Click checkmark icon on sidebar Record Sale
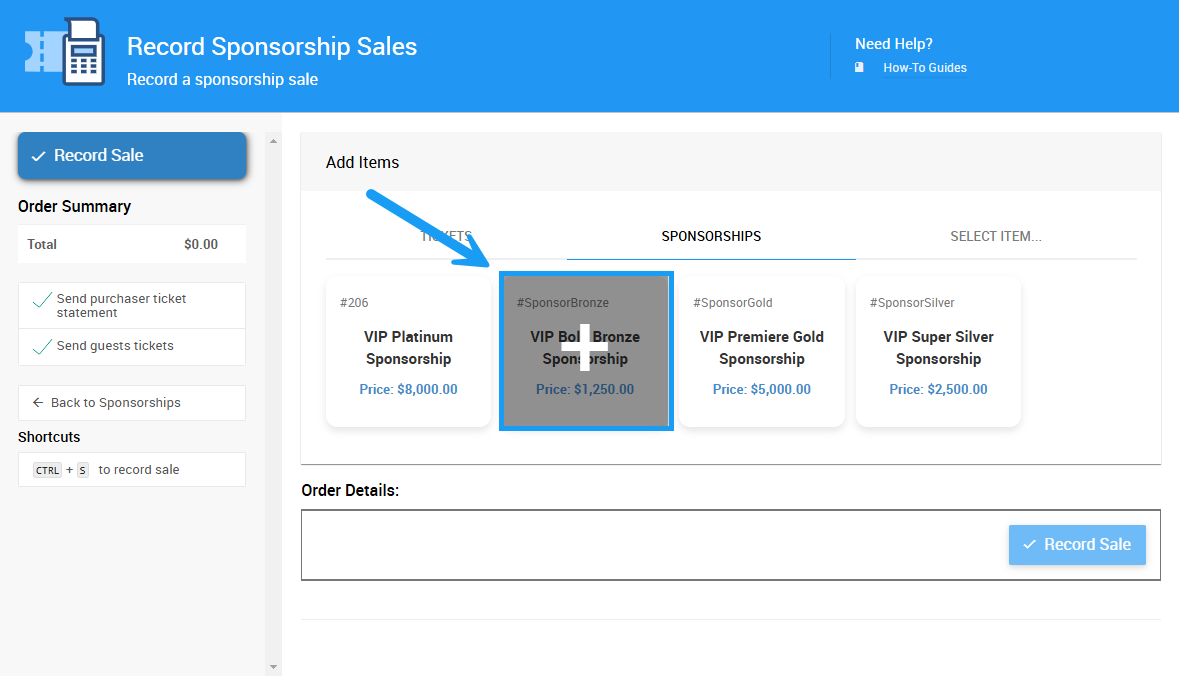Viewport: 1179px width, 676px height. tap(38, 156)
